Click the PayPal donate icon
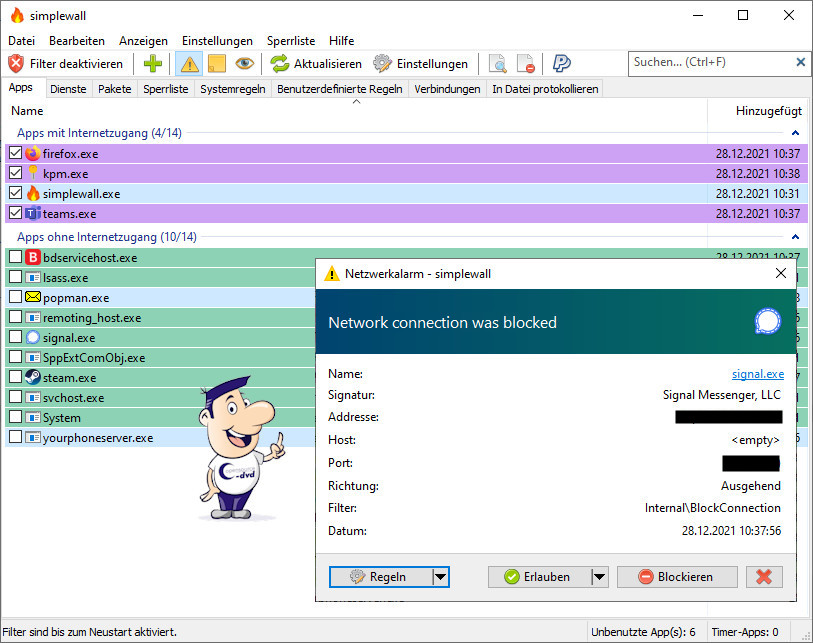Screen dimensions: 813x643 pyautogui.click(x=562, y=63)
